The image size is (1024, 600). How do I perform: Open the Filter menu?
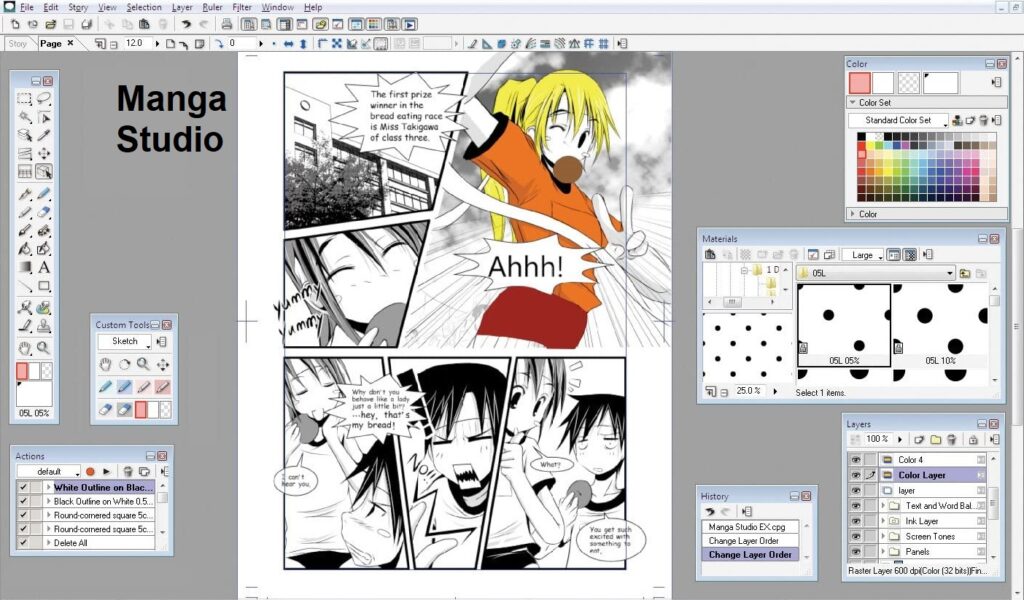coord(242,7)
